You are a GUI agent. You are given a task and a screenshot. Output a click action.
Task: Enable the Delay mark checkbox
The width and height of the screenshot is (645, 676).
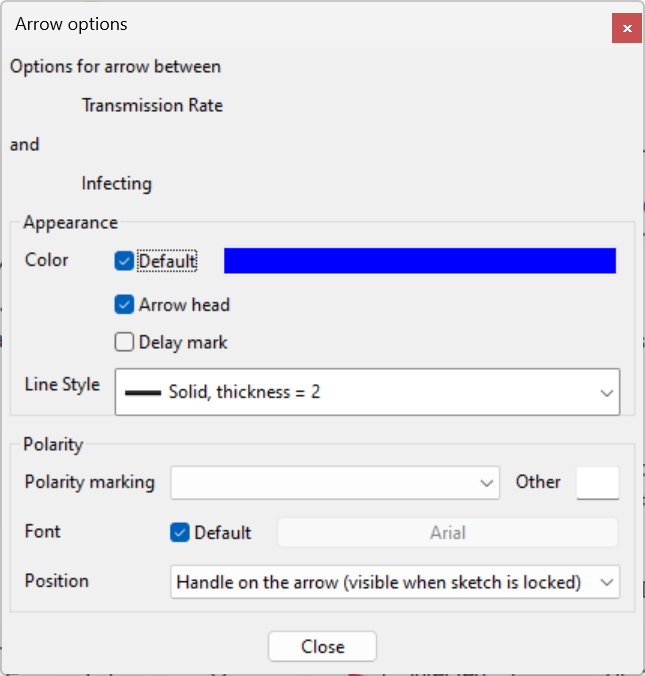tap(125, 342)
